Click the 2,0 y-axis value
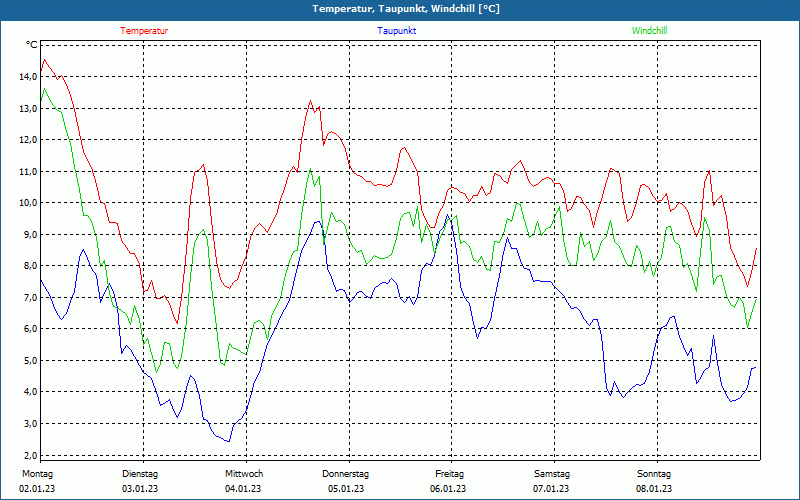The width and height of the screenshot is (800, 500). [30, 455]
